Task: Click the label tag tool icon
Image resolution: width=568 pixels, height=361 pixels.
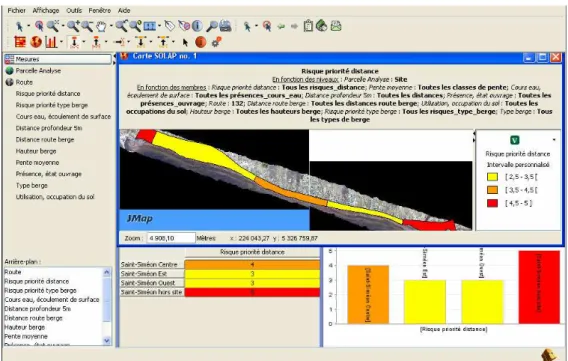Action: pos(170,26)
